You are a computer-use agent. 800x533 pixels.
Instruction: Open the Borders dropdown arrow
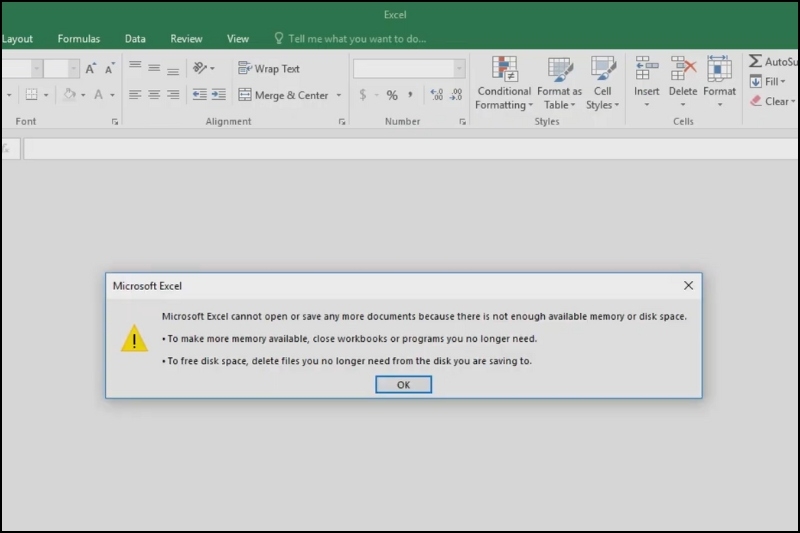46,95
